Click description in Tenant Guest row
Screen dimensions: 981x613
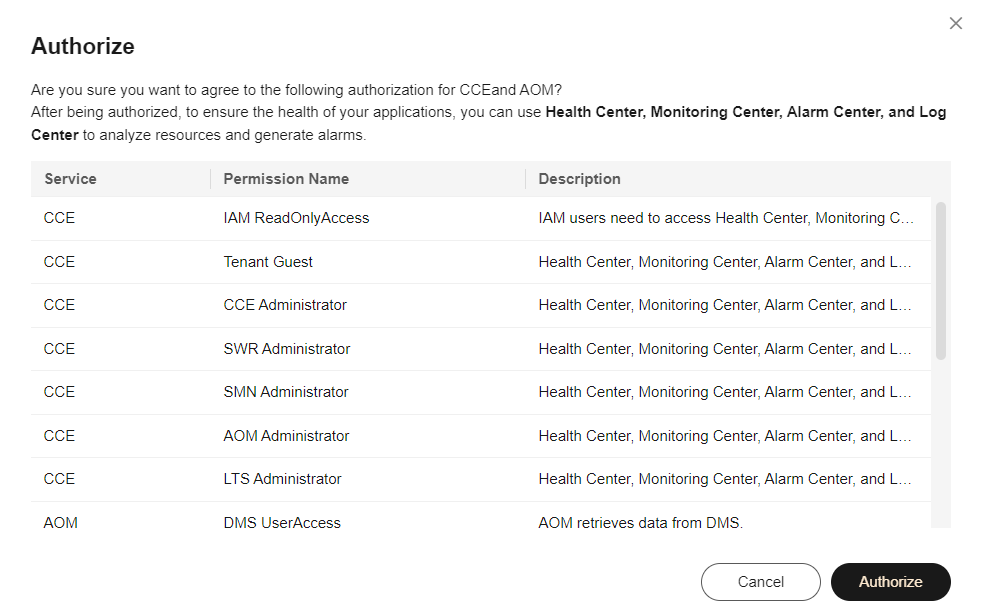tap(724, 261)
